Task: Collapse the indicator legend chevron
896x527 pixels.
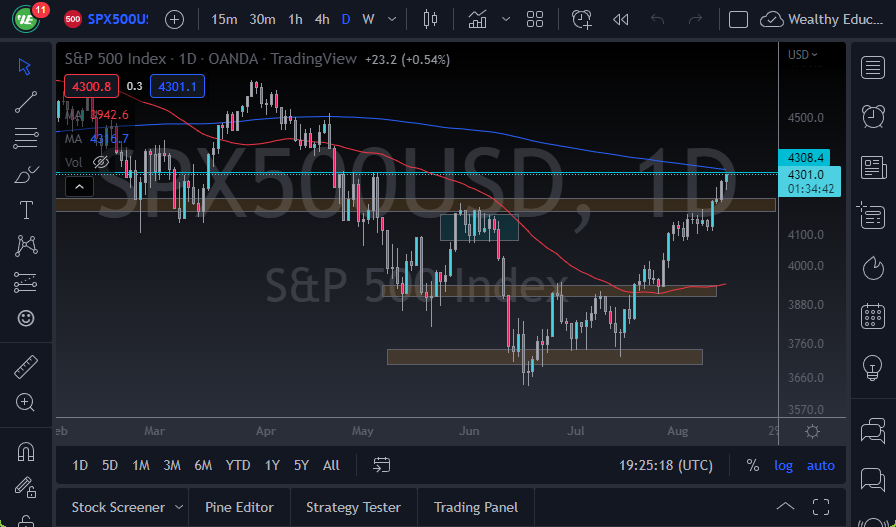Action: pos(78,186)
